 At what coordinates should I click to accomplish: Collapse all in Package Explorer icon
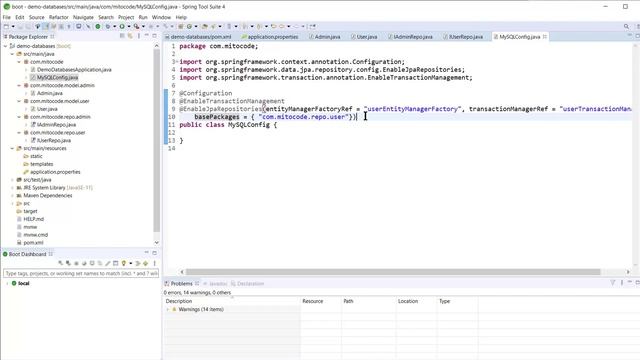click(122, 36)
